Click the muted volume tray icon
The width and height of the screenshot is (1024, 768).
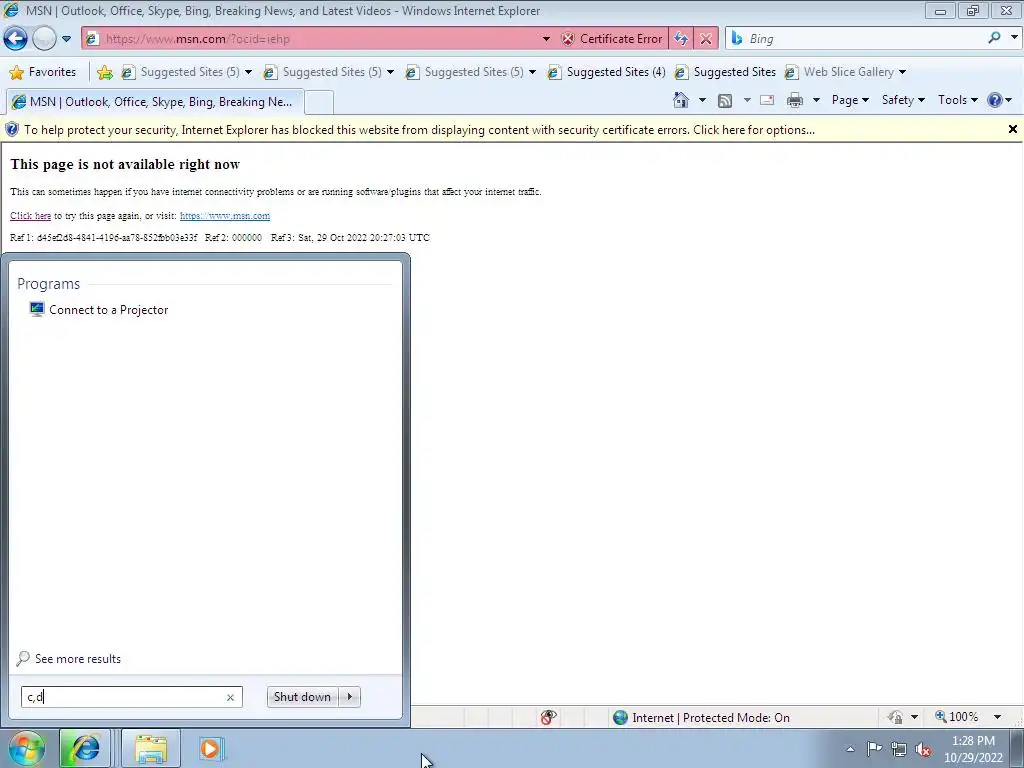click(923, 750)
